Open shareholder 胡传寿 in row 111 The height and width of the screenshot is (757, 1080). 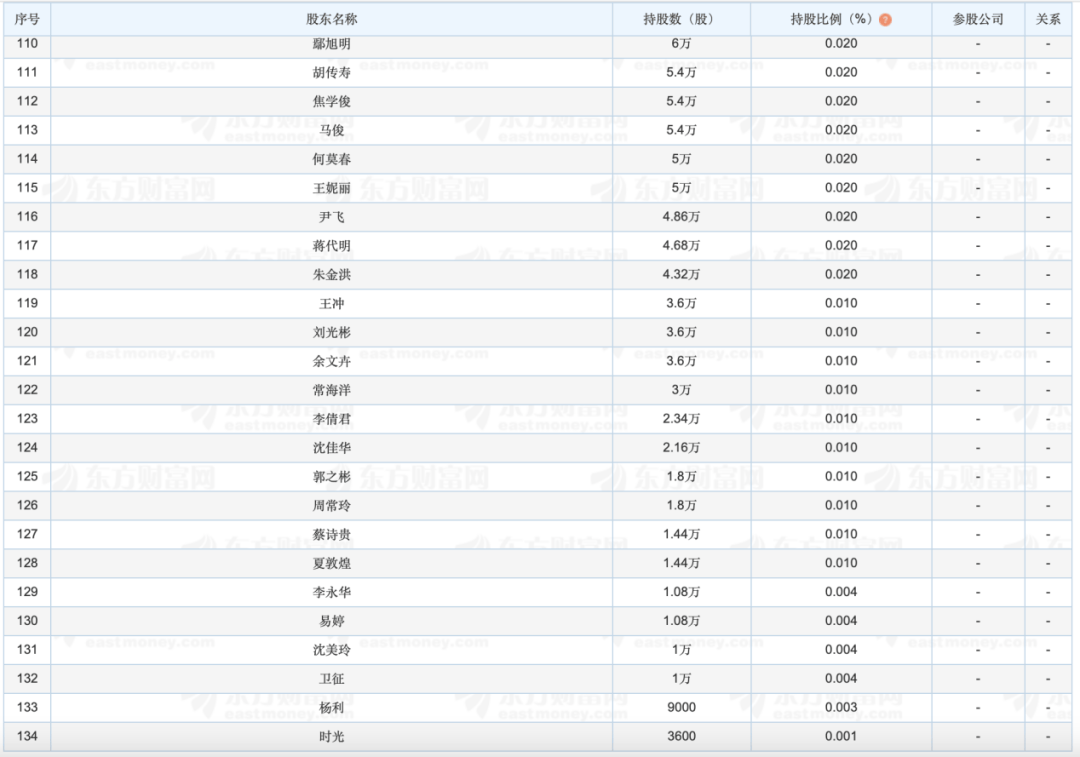331,72
